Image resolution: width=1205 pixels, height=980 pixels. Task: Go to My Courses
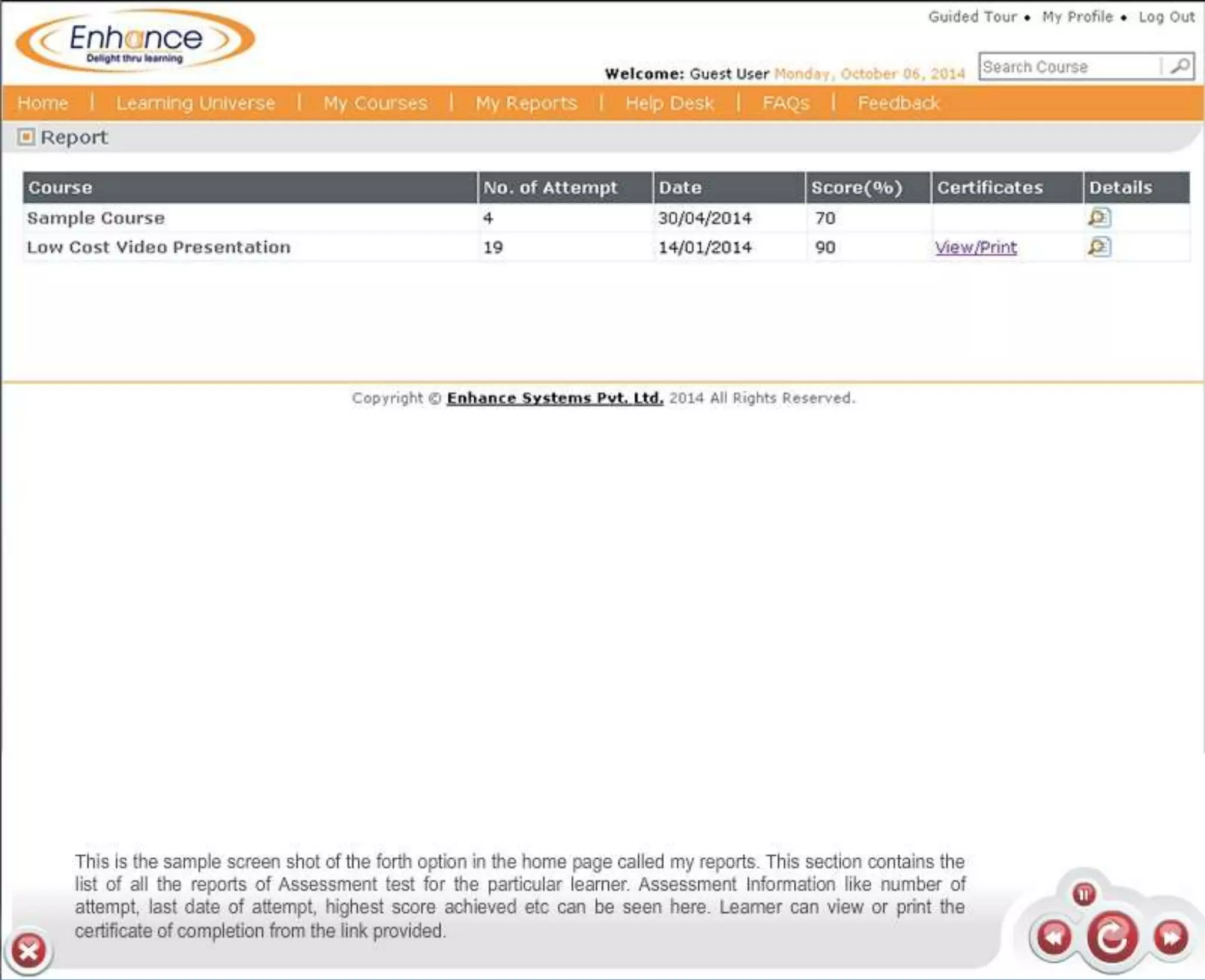[375, 103]
